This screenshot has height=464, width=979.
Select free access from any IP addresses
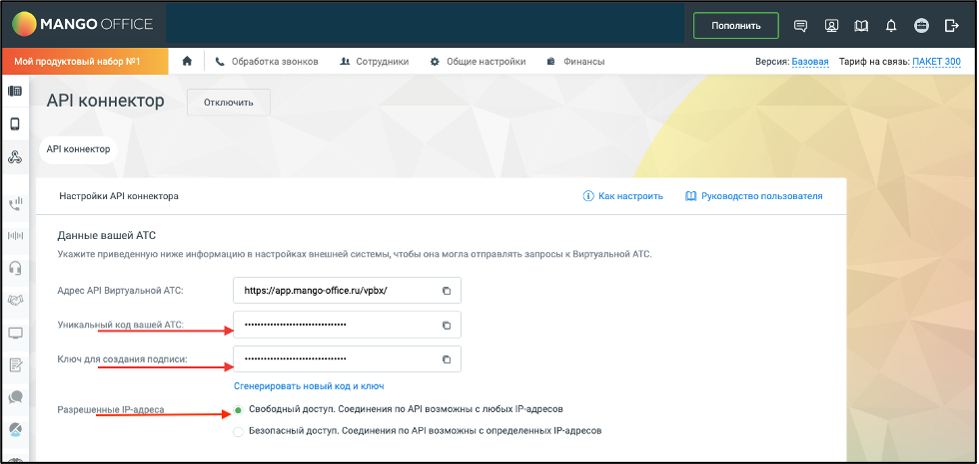tap(238, 410)
